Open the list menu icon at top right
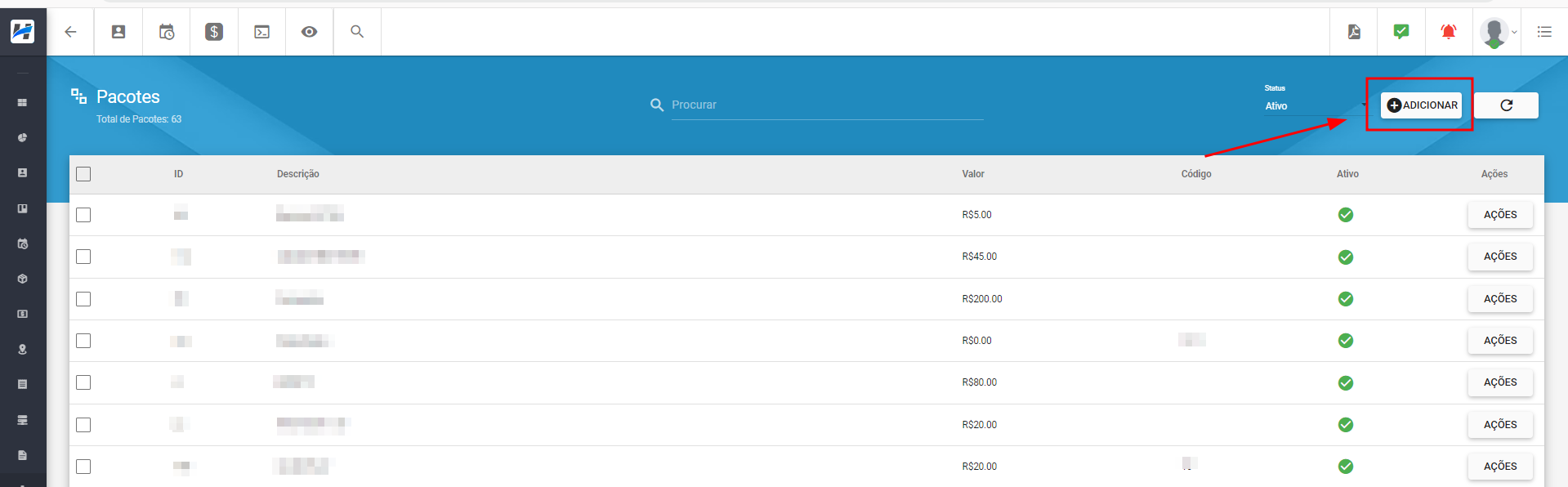Image resolution: width=1568 pixels, height=487 pixels. coord(1543,32)
